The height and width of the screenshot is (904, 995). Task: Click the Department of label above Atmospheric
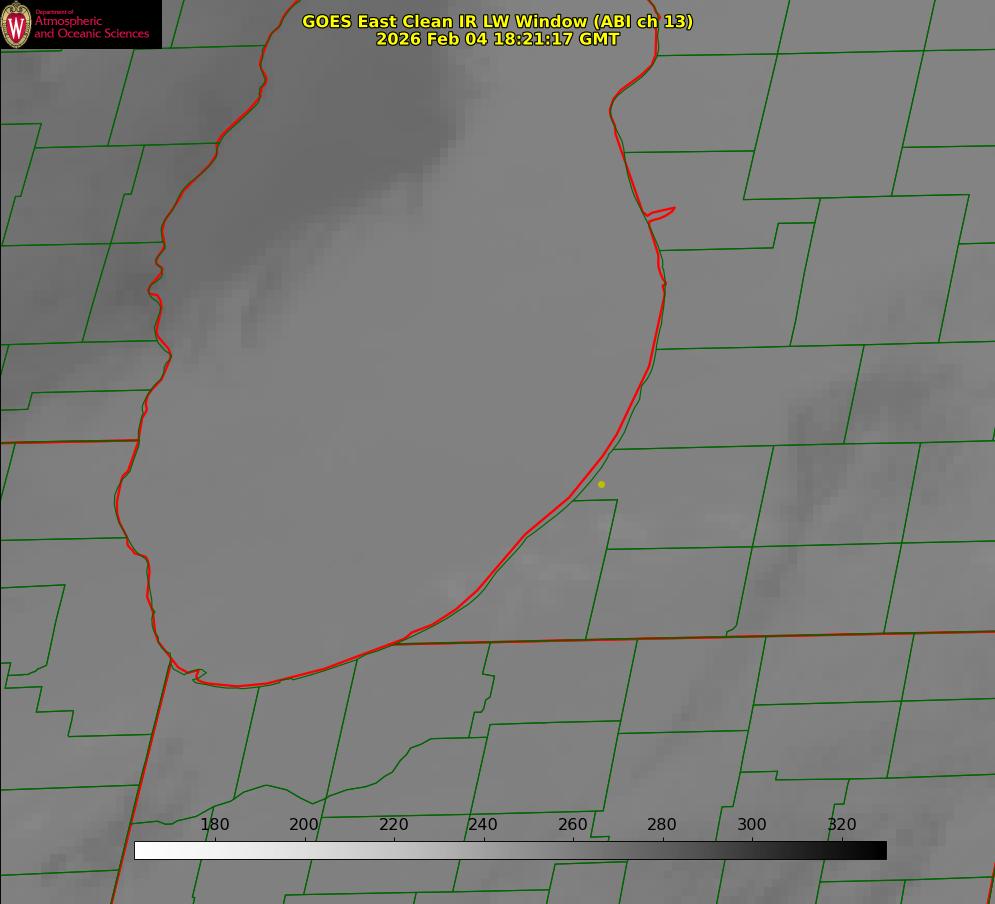tap(54, 12)
